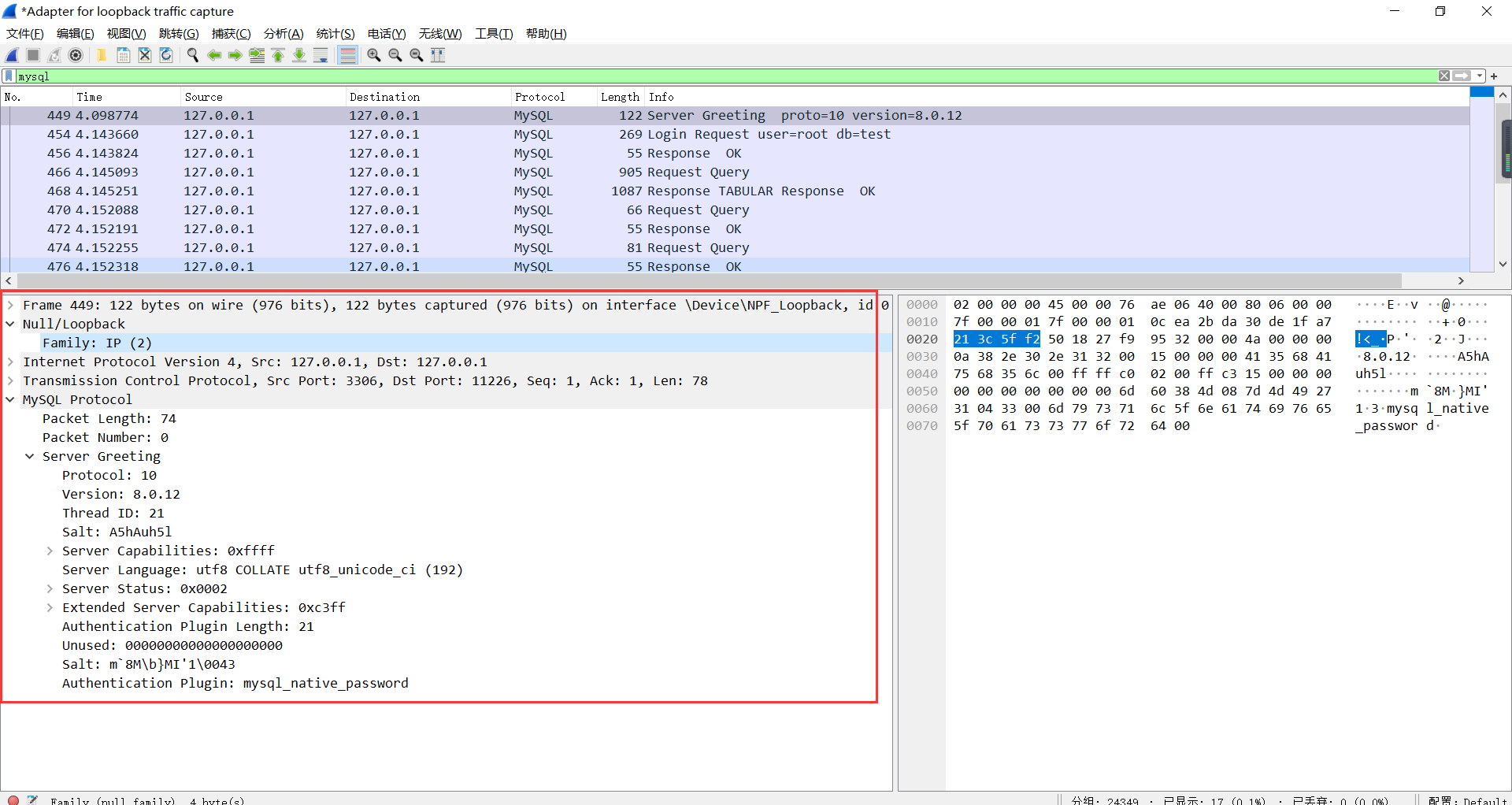The image size is (1512, 805).
Task: Open a capture file with folder icon
Action: 102,55
